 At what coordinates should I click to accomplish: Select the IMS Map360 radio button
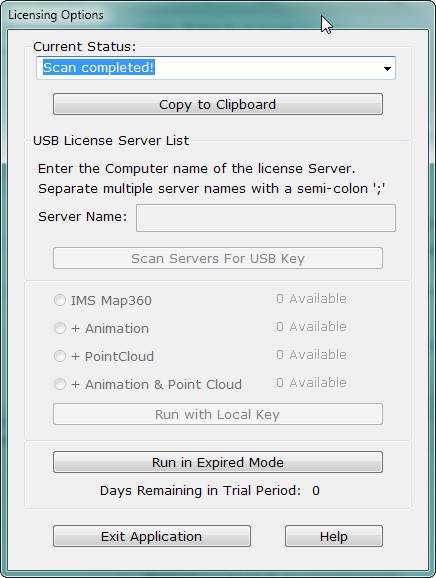click(60, 300)
